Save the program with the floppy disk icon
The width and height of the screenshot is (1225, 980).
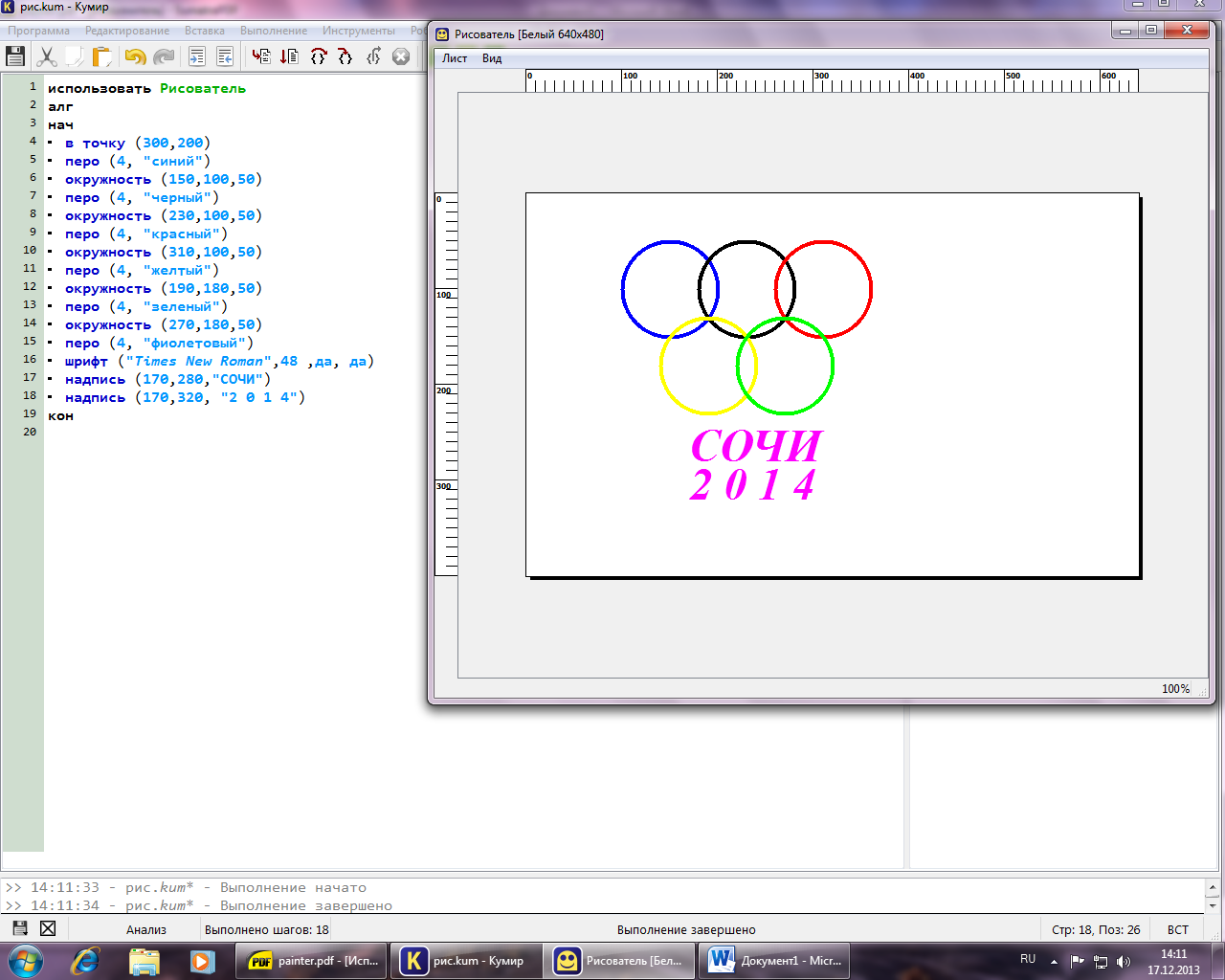15,56
